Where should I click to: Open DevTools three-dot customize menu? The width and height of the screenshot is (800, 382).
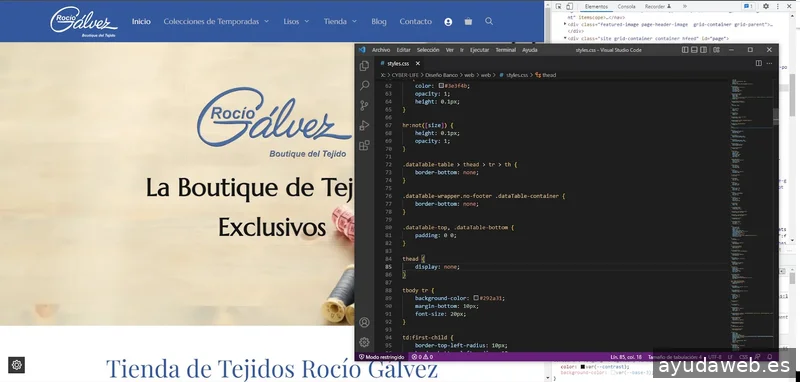(777, 7)
